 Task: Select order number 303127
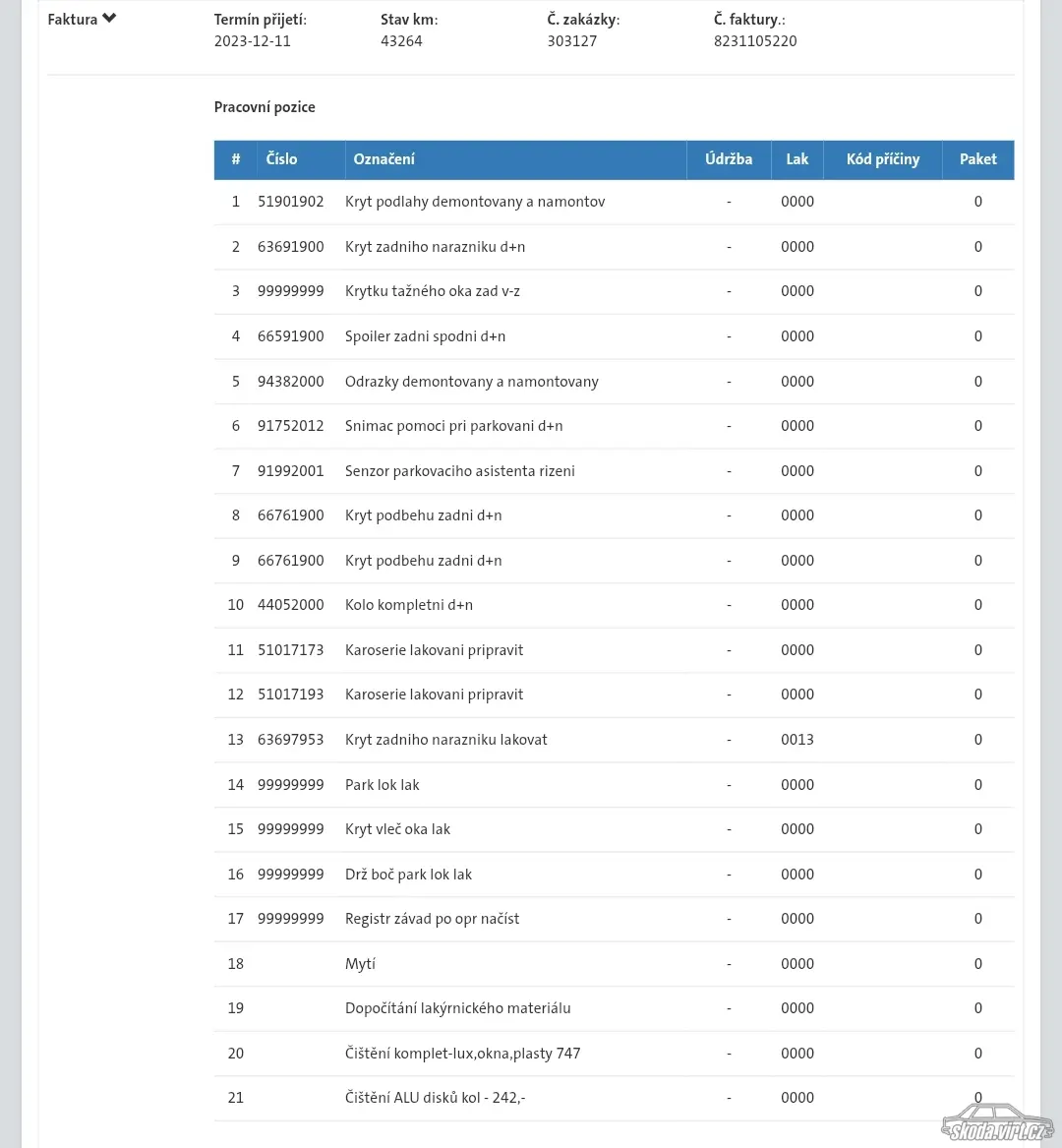(572, 41)
